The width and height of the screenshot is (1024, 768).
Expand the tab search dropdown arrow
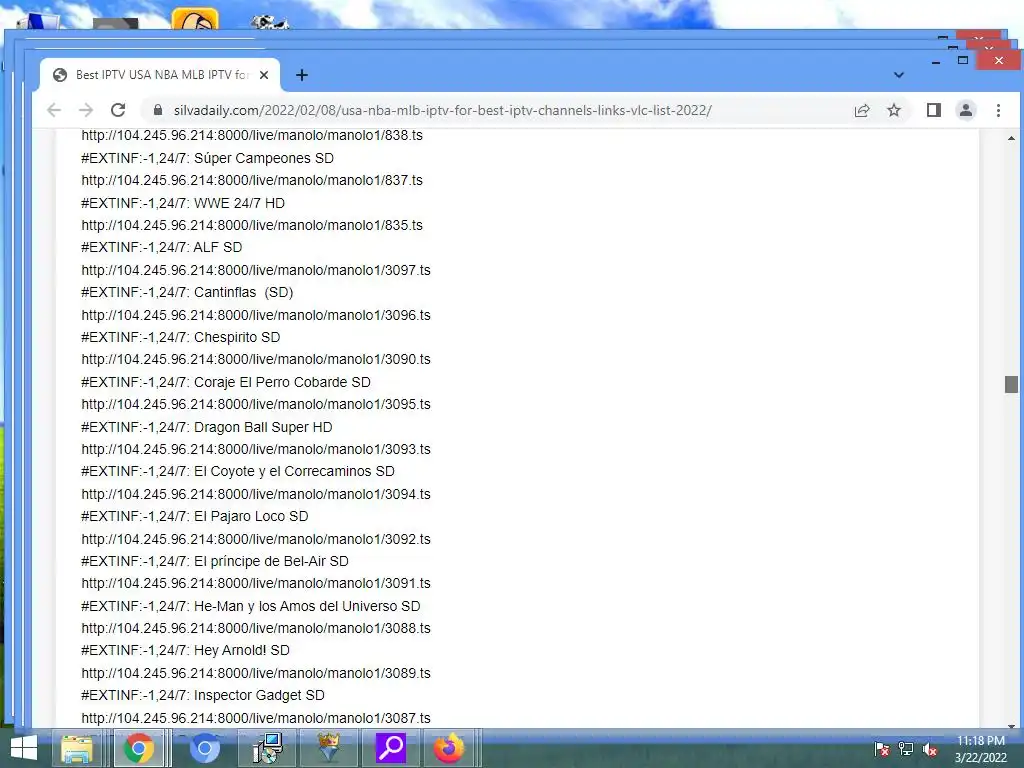899,75
